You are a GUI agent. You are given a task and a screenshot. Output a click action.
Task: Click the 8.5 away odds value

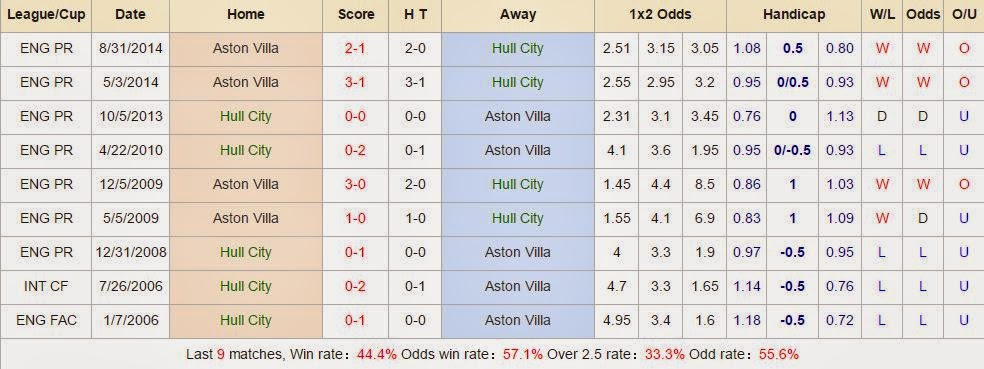(705, 184)
